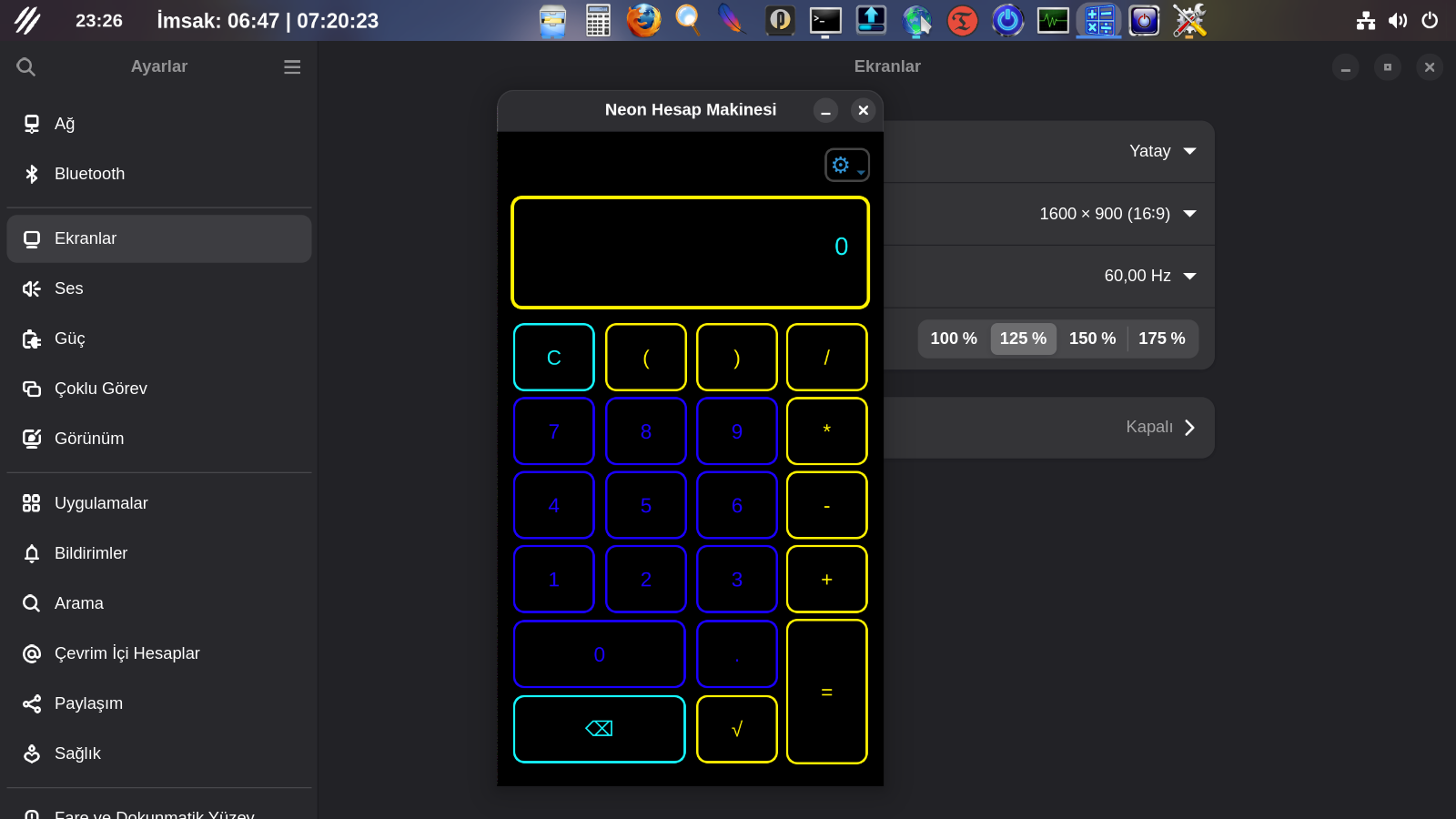Go to the Görünüm settings page
The height and width of the screenshot is (819, 1456).
click(x=89, y=439)
